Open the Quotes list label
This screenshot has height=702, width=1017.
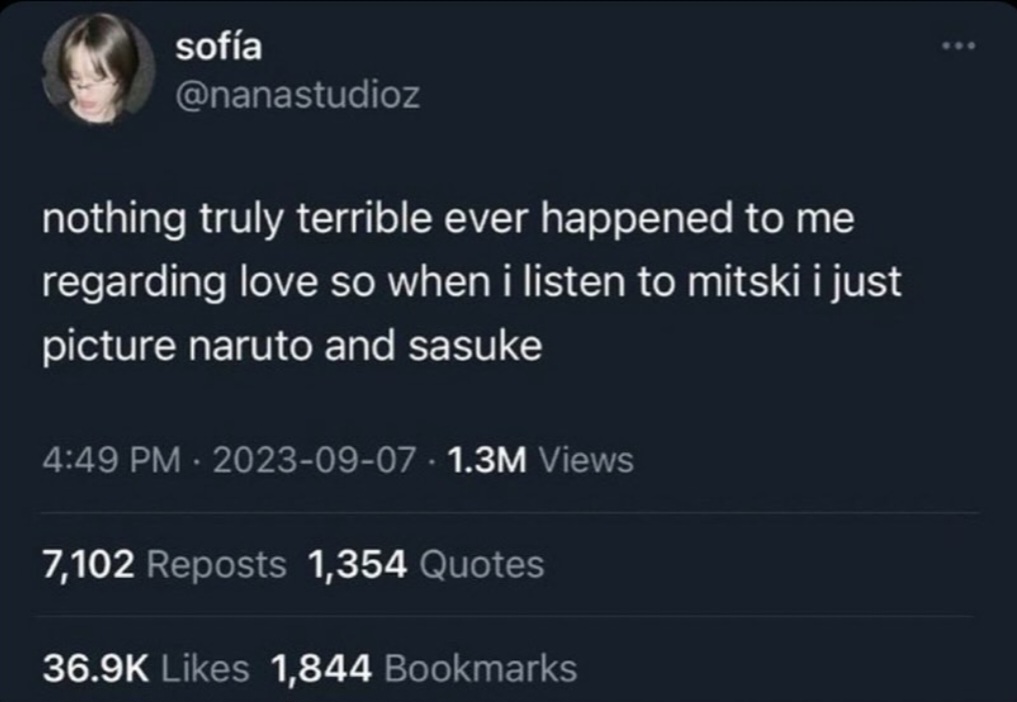[483, 565]
